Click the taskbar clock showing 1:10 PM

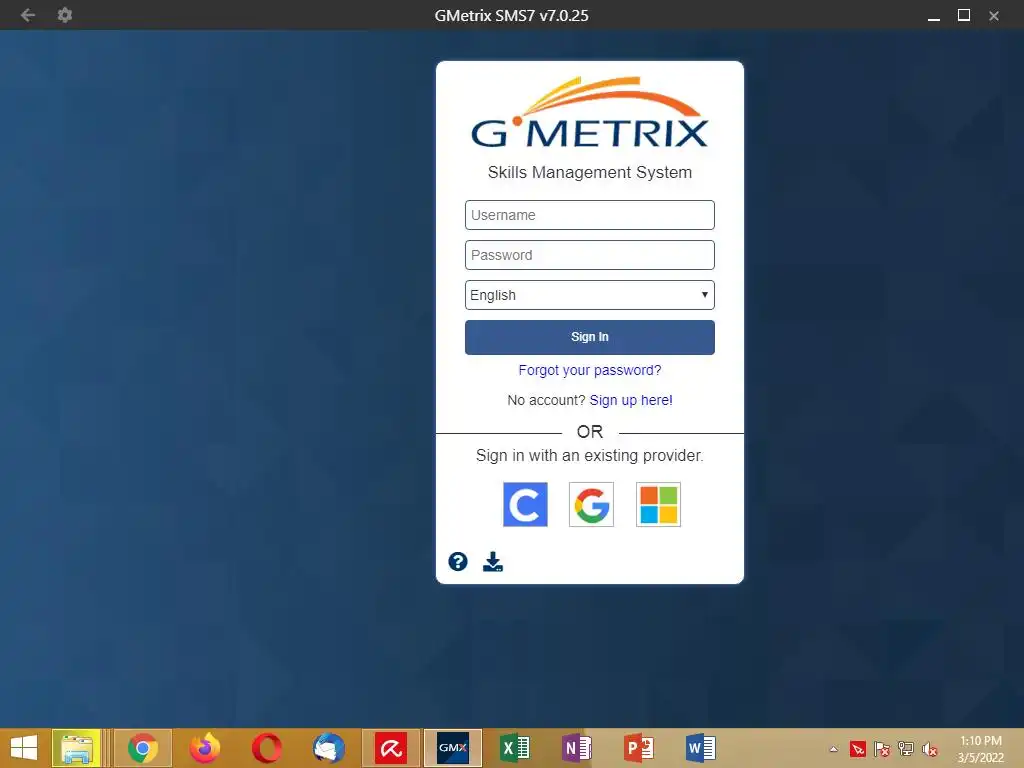[x=981, y=749]
